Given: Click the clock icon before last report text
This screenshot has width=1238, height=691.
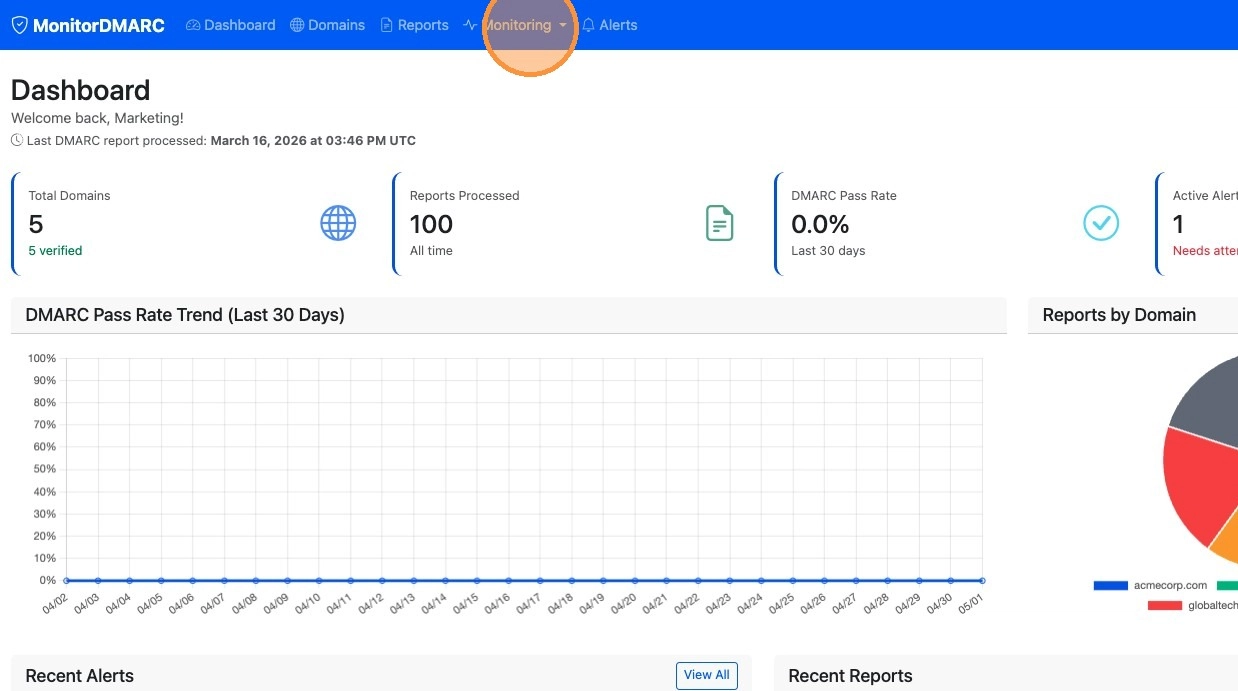Looking at the screenshot, I should coord(17,141).
